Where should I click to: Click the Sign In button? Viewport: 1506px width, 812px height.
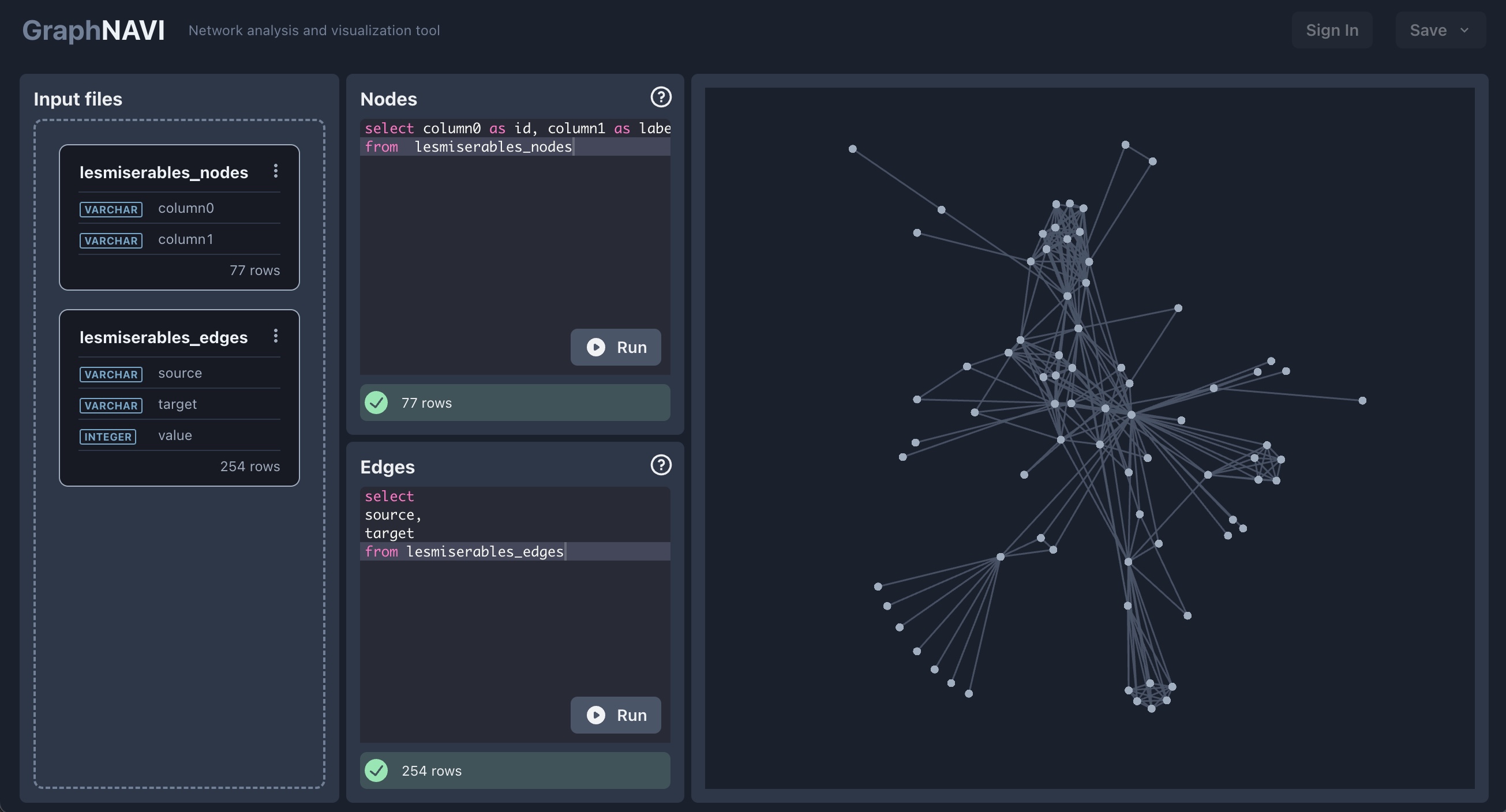click(1332, 30)
